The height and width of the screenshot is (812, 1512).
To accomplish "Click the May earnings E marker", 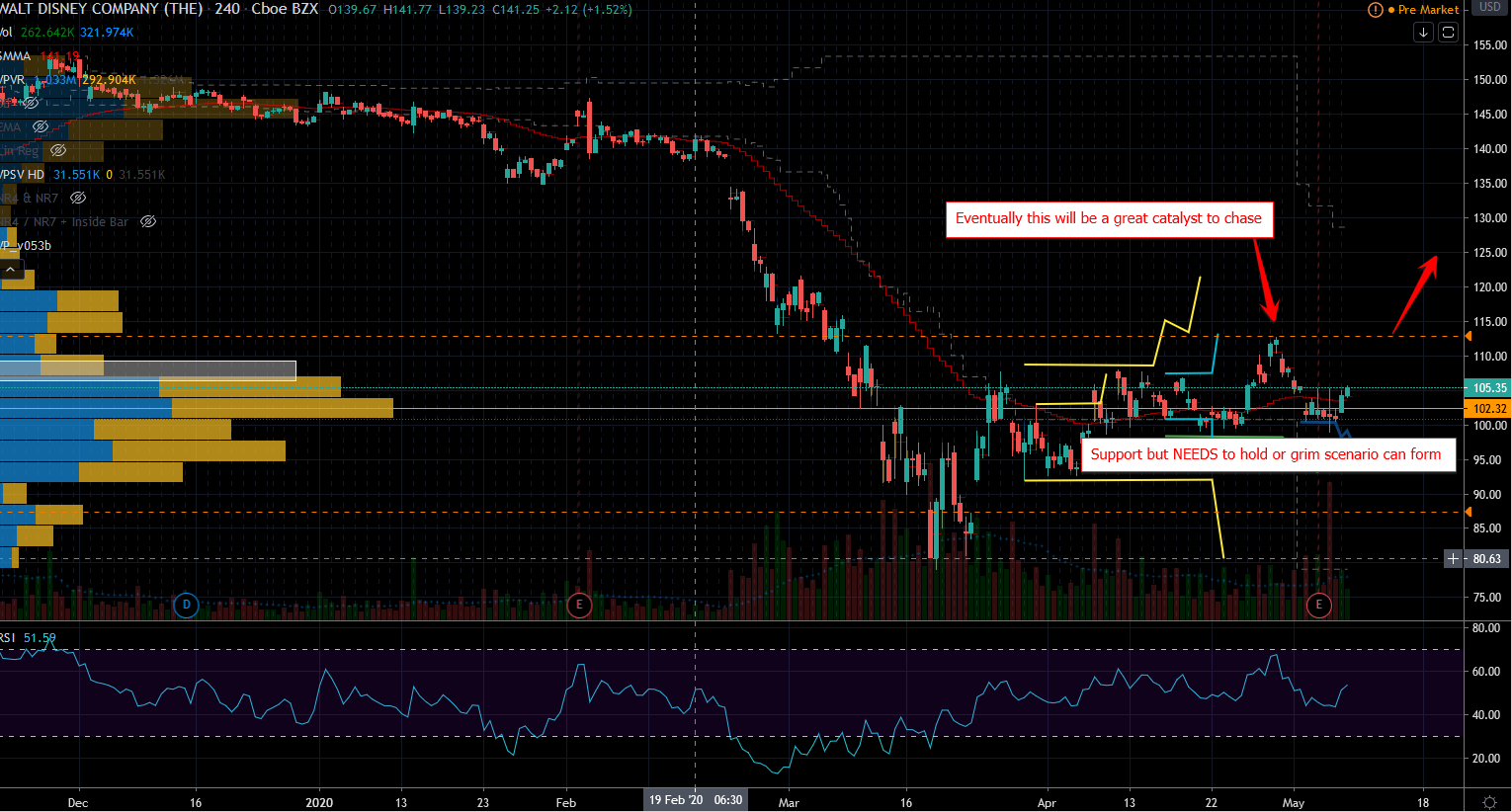I will pyautogui.click(x=1318, y=605).
